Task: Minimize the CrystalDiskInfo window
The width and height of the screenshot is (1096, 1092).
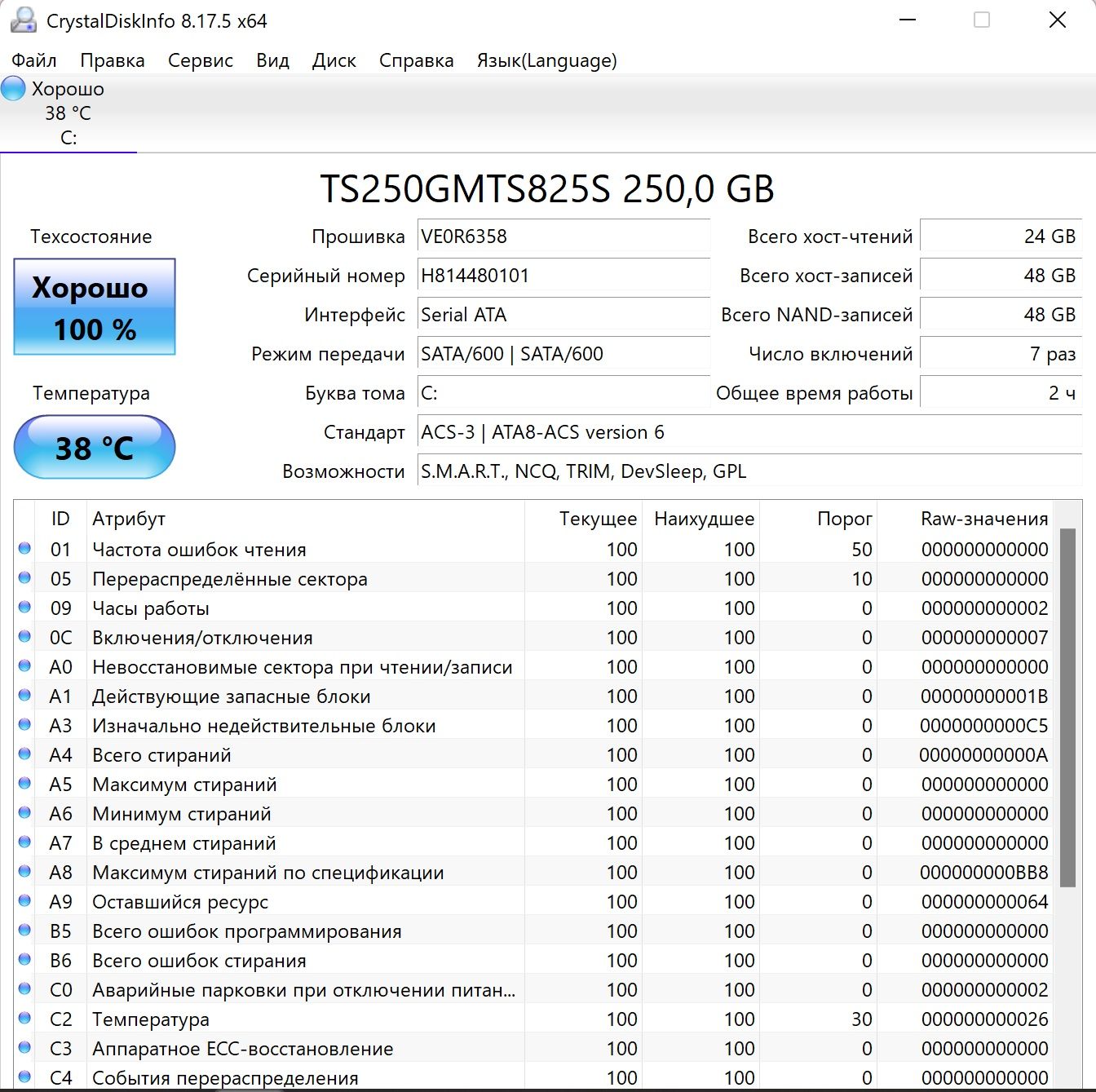Action: [x=908, y=20]
